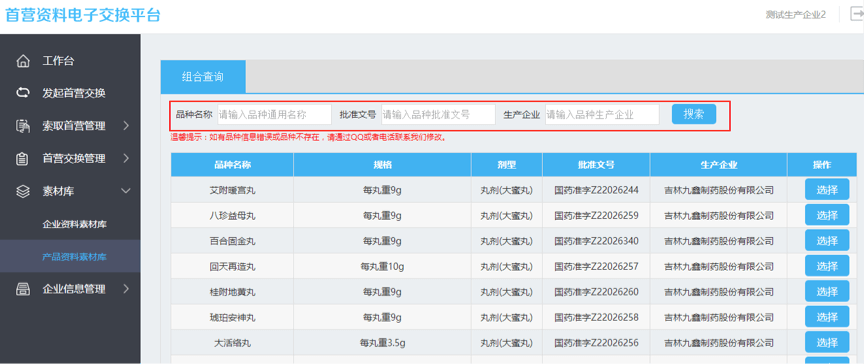Click the clipboard icon beside 首营交换管理
The height and width of the screenshot is (364, 864).
pos(23,159)
